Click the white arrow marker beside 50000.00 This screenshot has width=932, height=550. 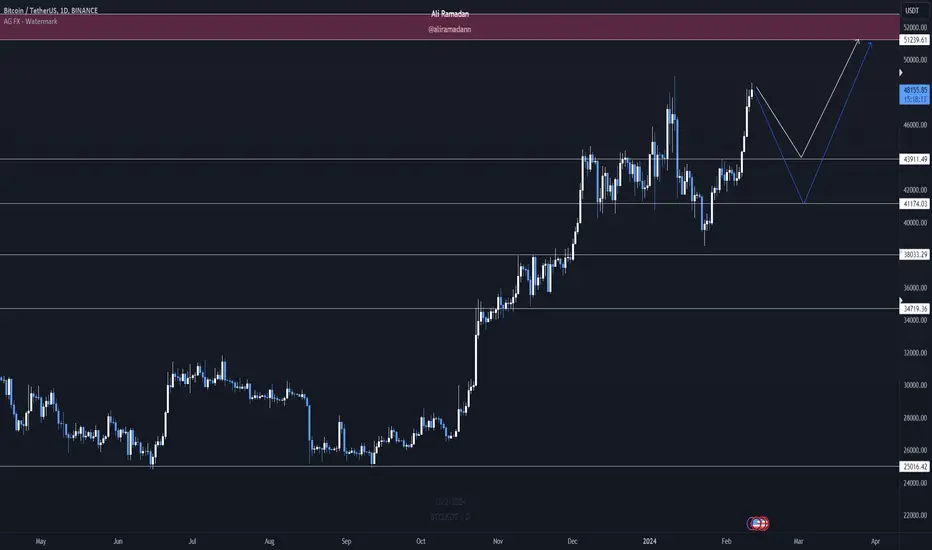pos(901,73)
